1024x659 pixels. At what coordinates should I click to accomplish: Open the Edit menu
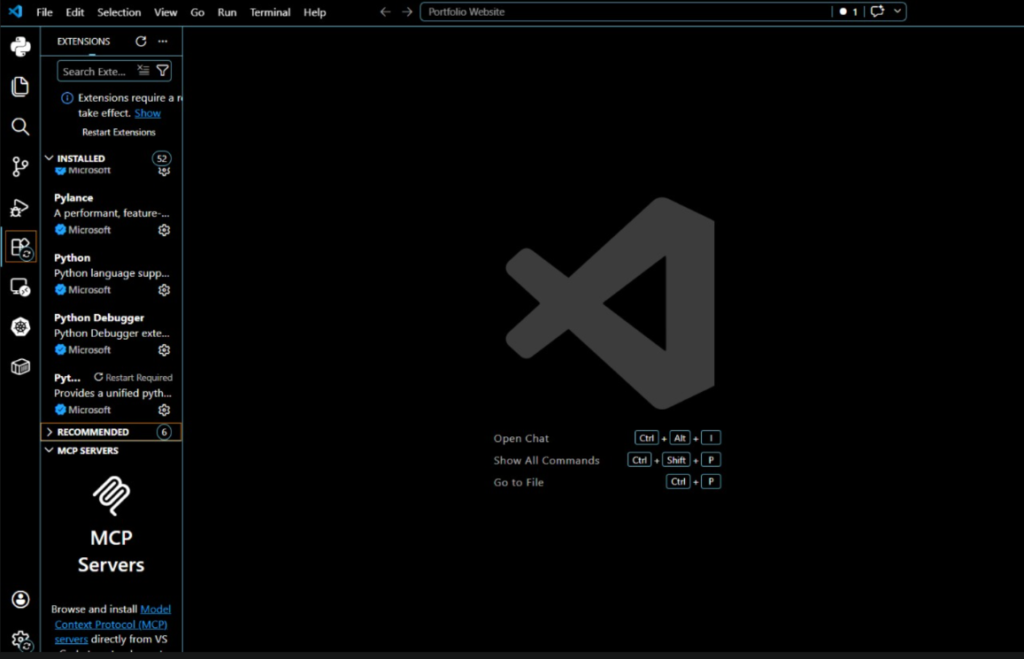74,12
